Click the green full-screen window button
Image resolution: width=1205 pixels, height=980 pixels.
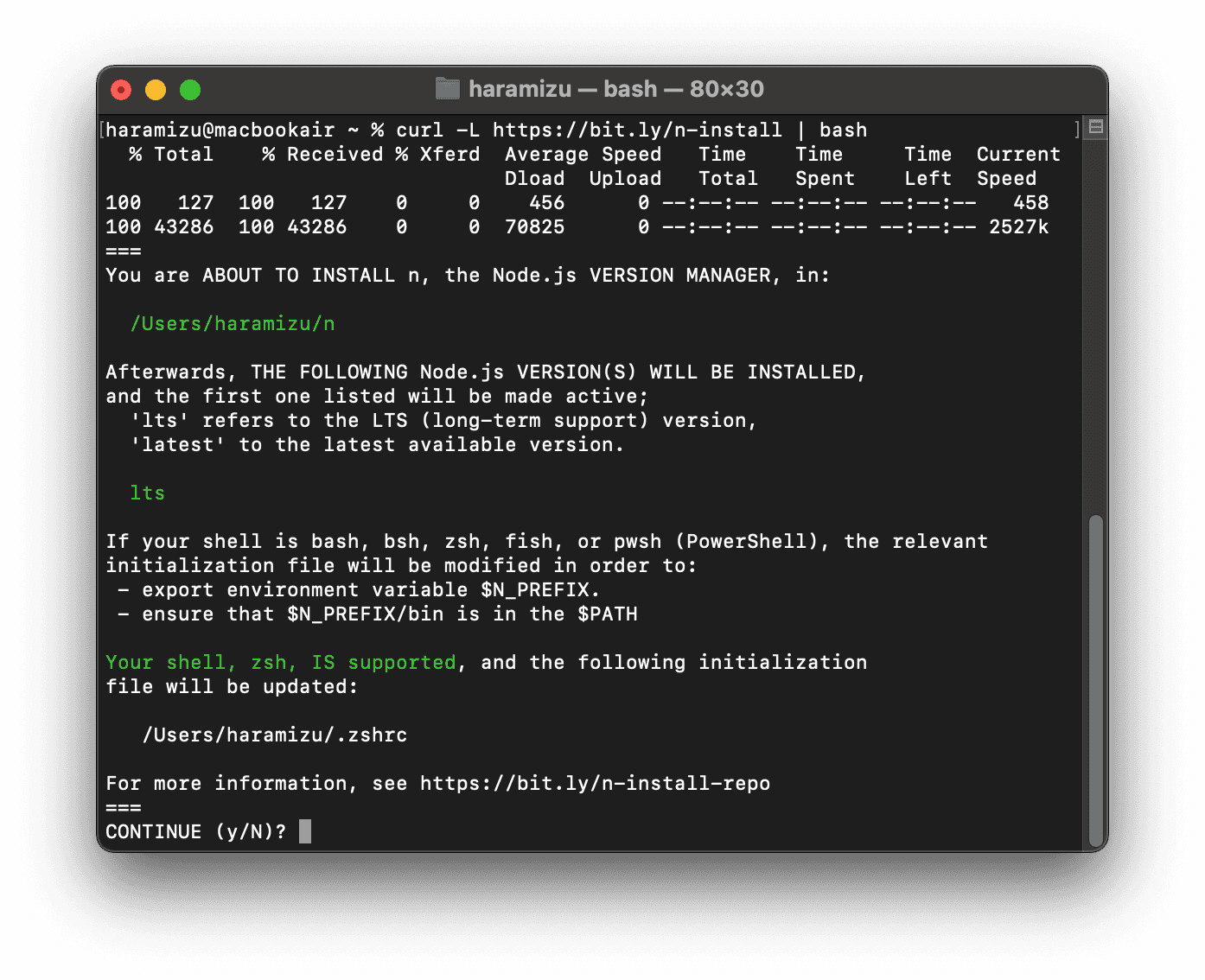190,90
